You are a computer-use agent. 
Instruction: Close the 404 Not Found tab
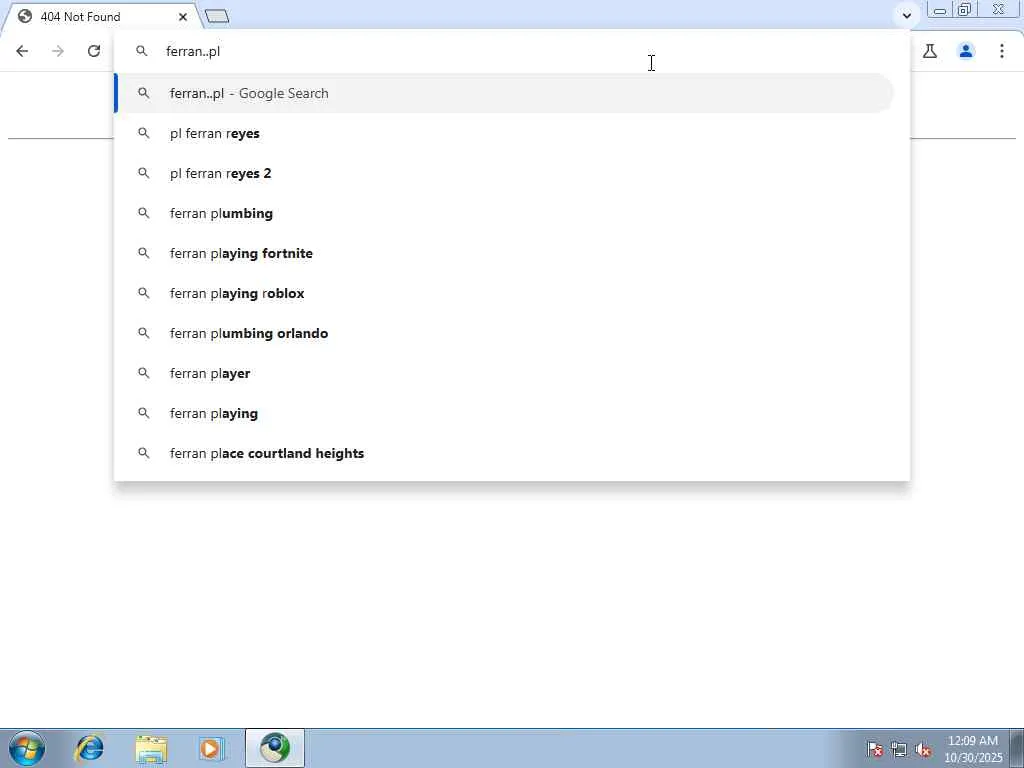click(x=183, y=17)
